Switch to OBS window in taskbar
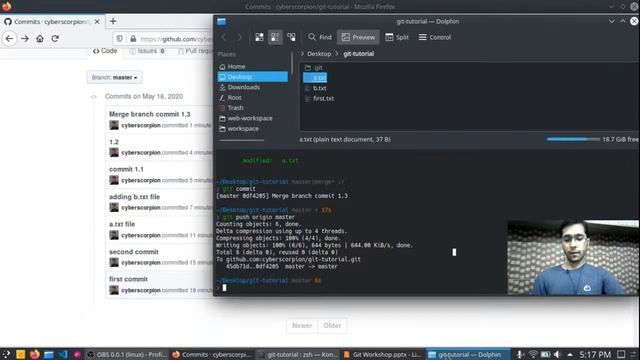The image size is (640, 360). [x=127, y=355]
